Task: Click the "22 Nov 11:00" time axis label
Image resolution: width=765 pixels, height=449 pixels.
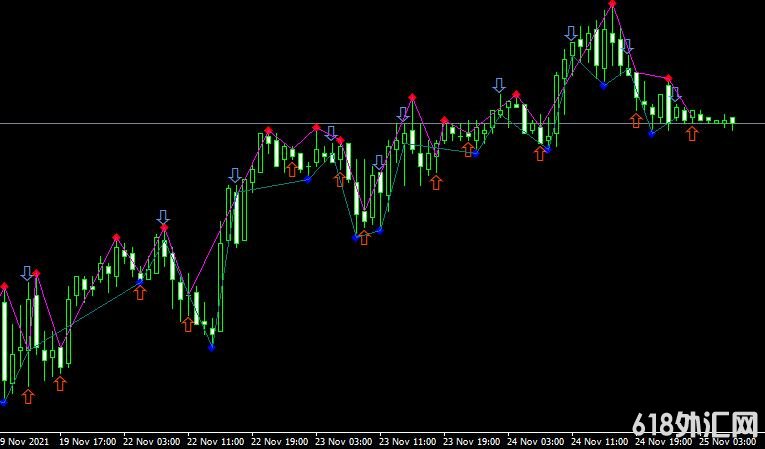Action: 217,441
